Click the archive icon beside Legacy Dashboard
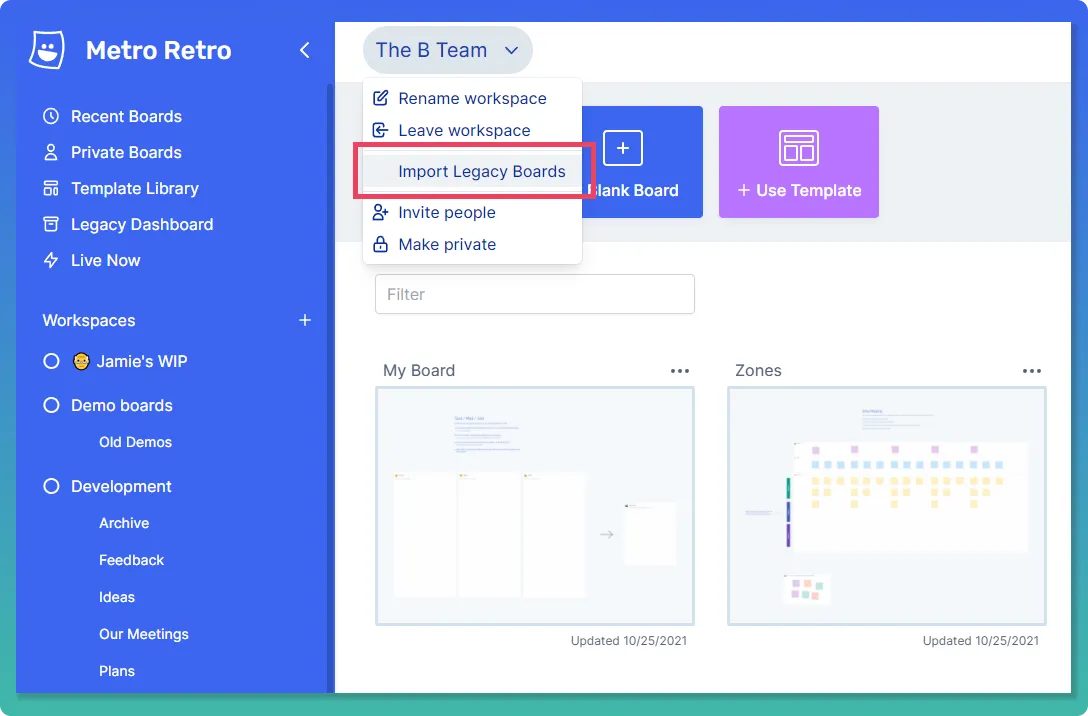This screenshot has height=716, width=1088. tap(51, 224)
